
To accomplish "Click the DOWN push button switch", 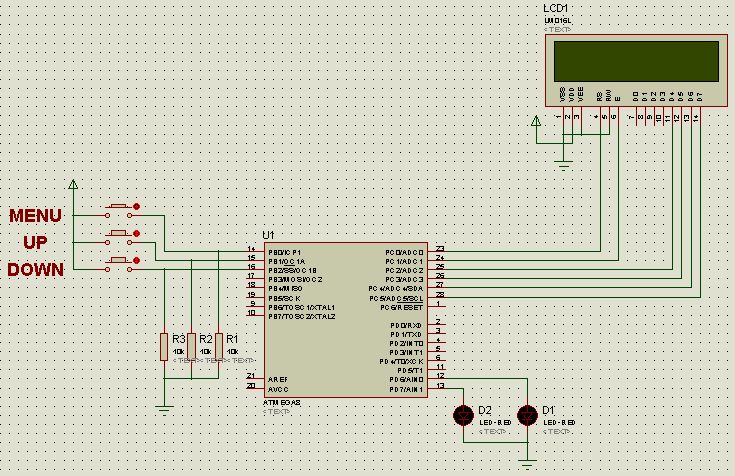I will (119, 265).
